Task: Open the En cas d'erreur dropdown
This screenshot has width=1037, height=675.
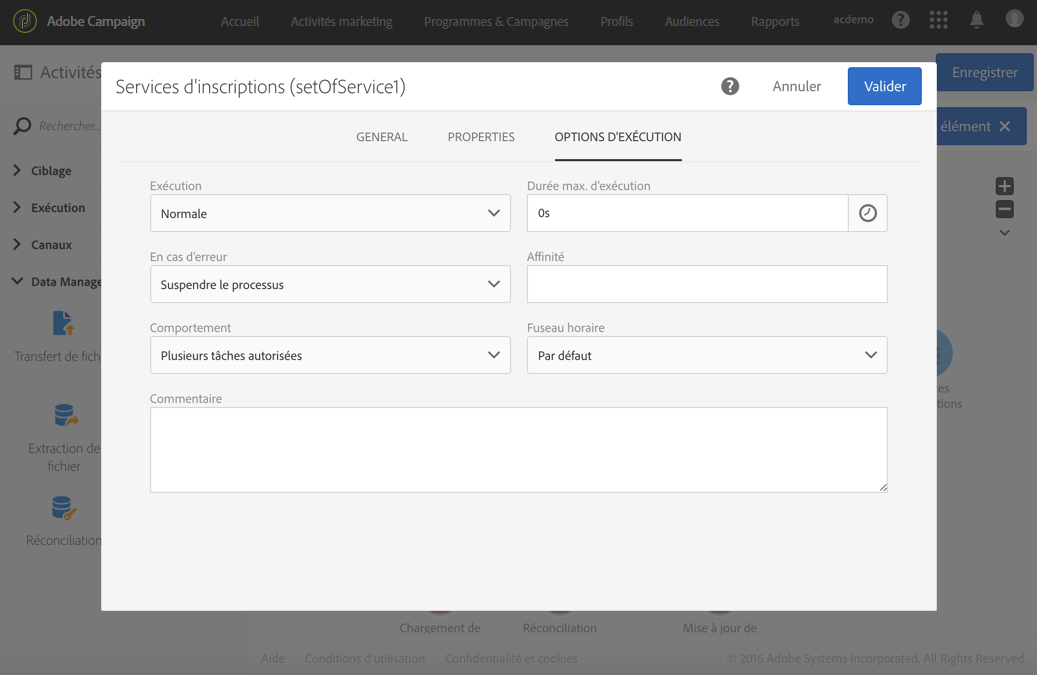Action: tap(330, 284)
